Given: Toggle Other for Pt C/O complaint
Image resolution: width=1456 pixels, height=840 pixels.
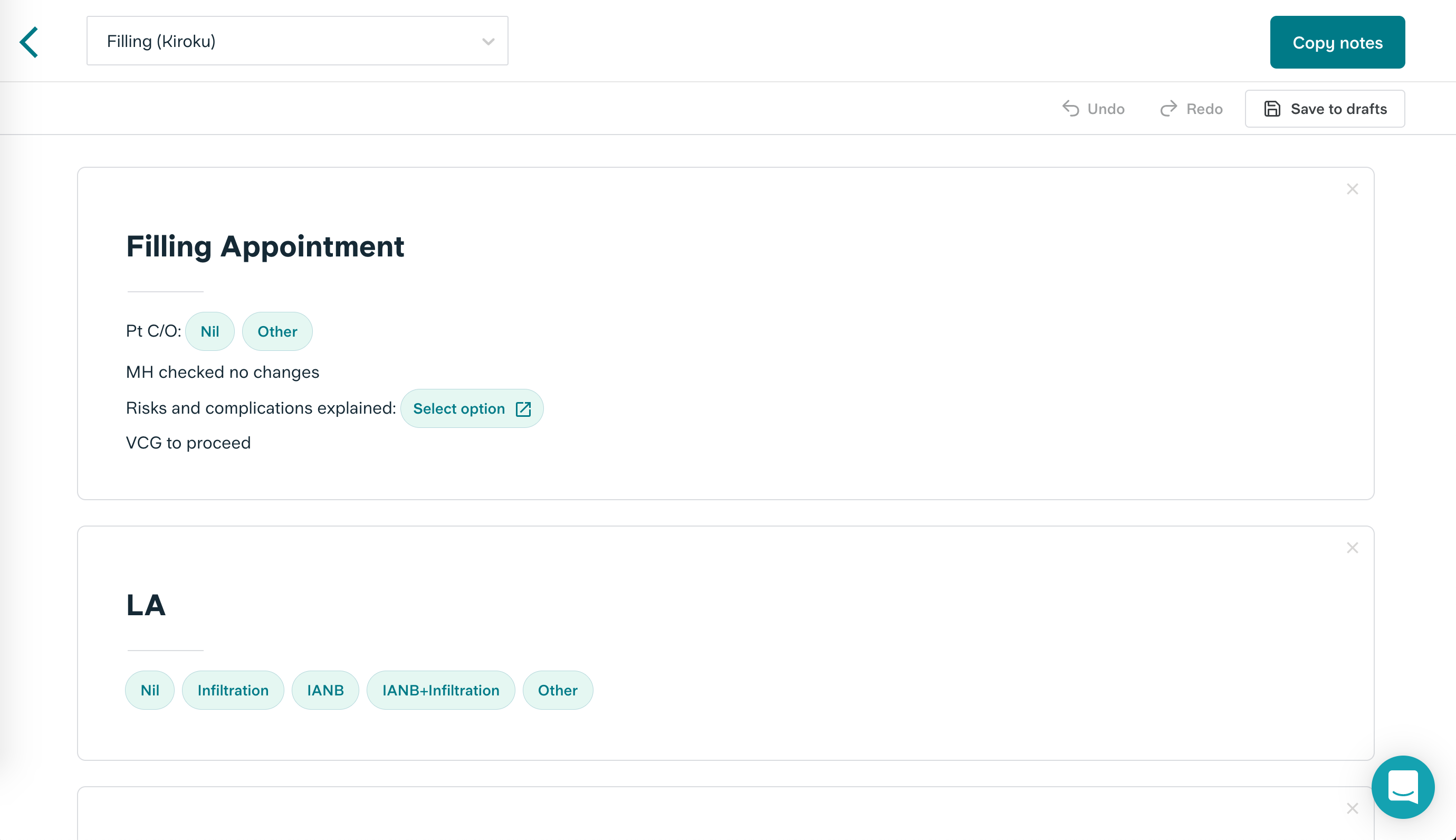Looking at the screenshot, I should pyautogui.click(x=277, y=331).
